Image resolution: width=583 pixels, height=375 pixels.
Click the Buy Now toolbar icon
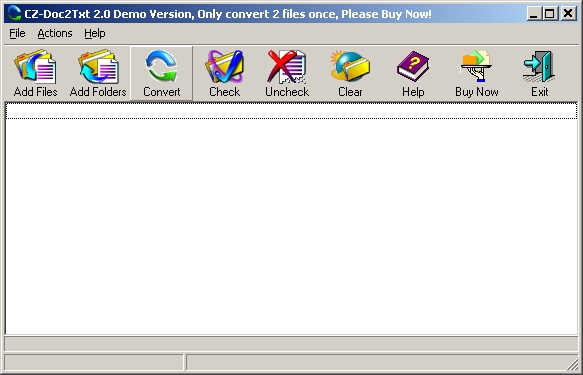coord(476,73)
